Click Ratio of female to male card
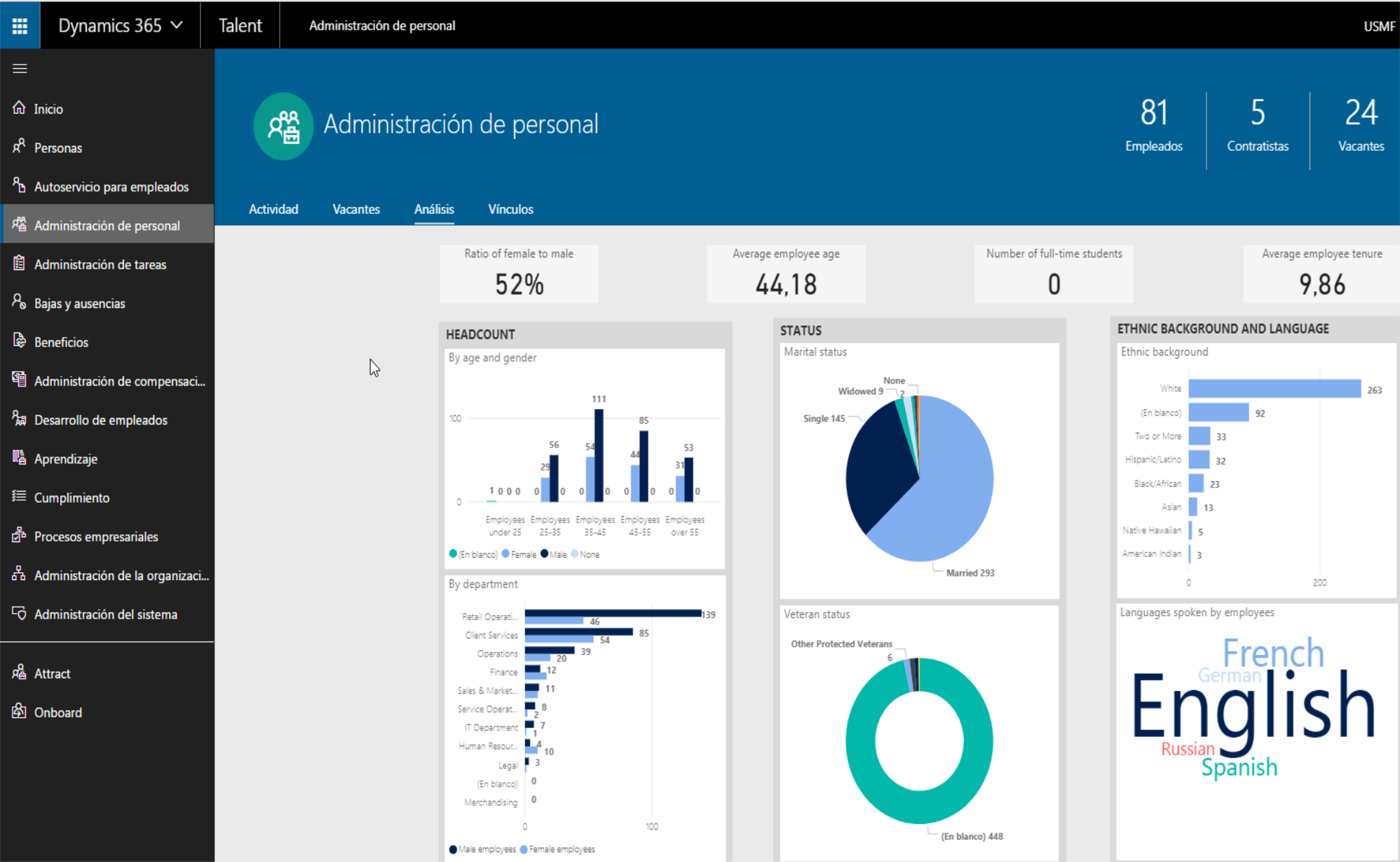This screenshot has width=1400, height=862. click(519, 274)
